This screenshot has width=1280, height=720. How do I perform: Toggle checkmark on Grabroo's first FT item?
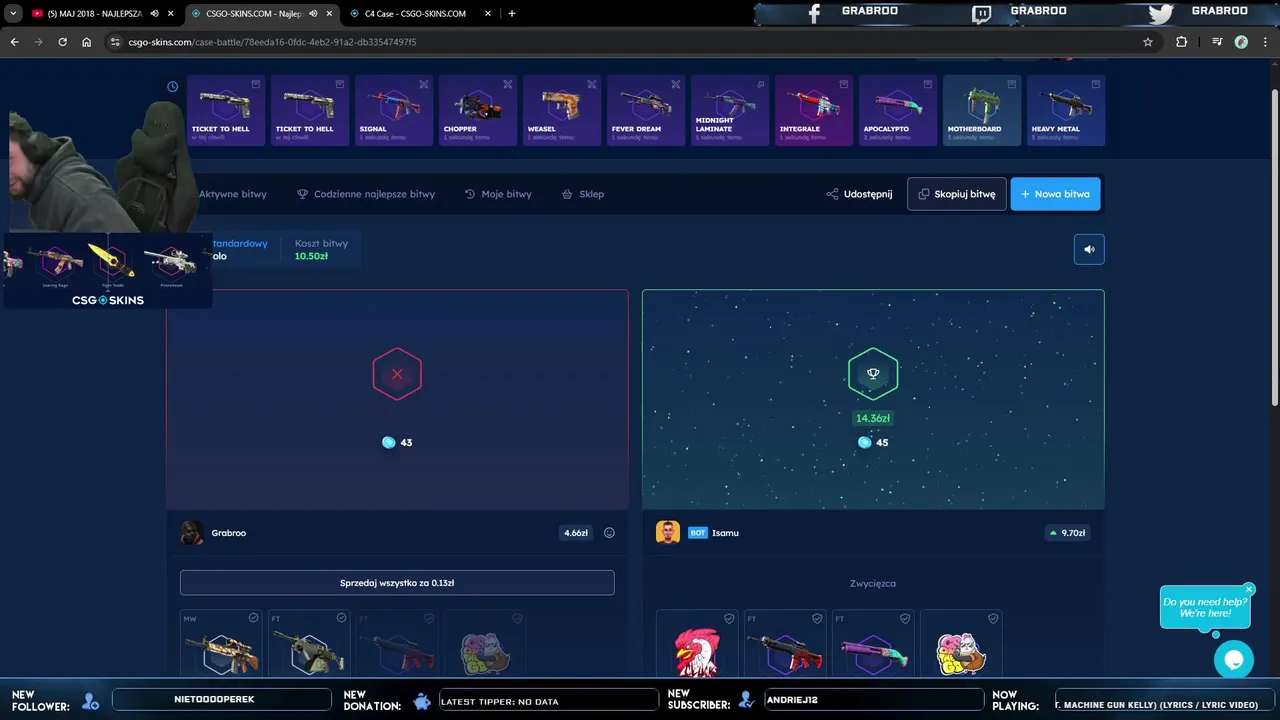pyautogui.click(x=341, y=619)
